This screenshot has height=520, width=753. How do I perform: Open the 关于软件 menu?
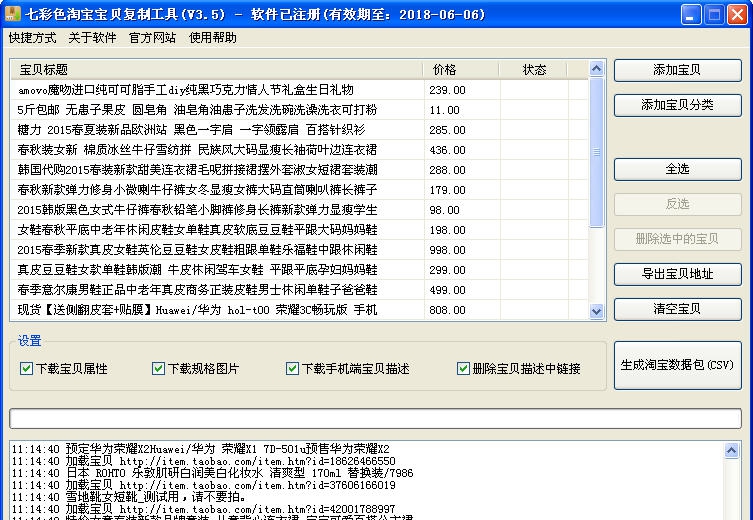(92, 37)
